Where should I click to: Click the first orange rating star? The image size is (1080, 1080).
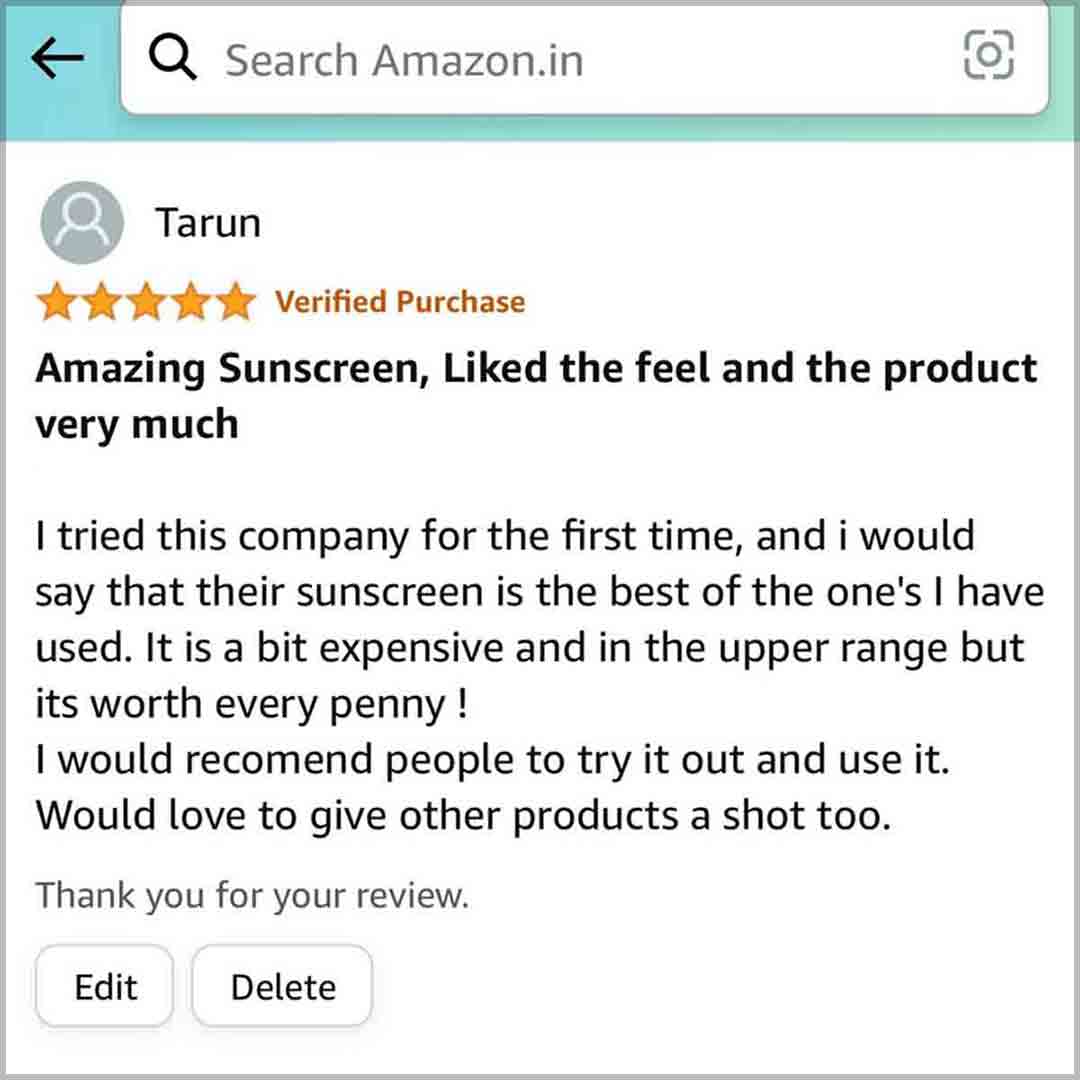[x=56, y=302]
